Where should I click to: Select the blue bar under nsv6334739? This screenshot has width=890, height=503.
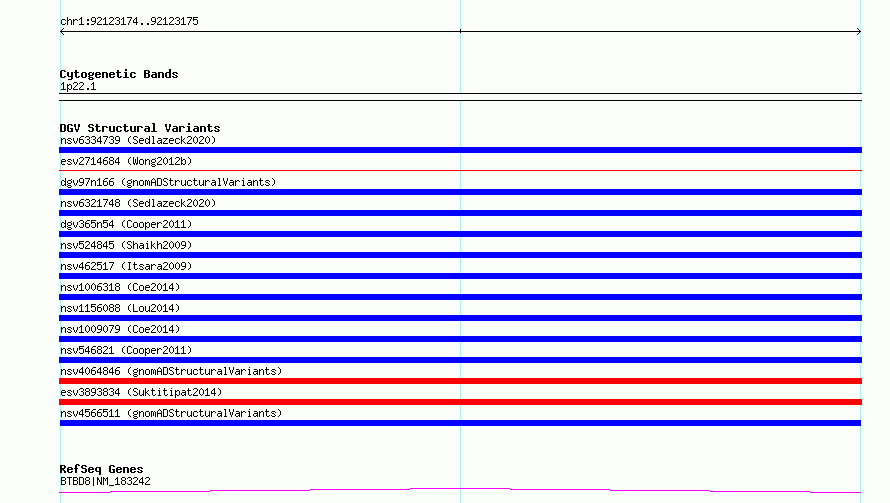click(x=460, y=150)
